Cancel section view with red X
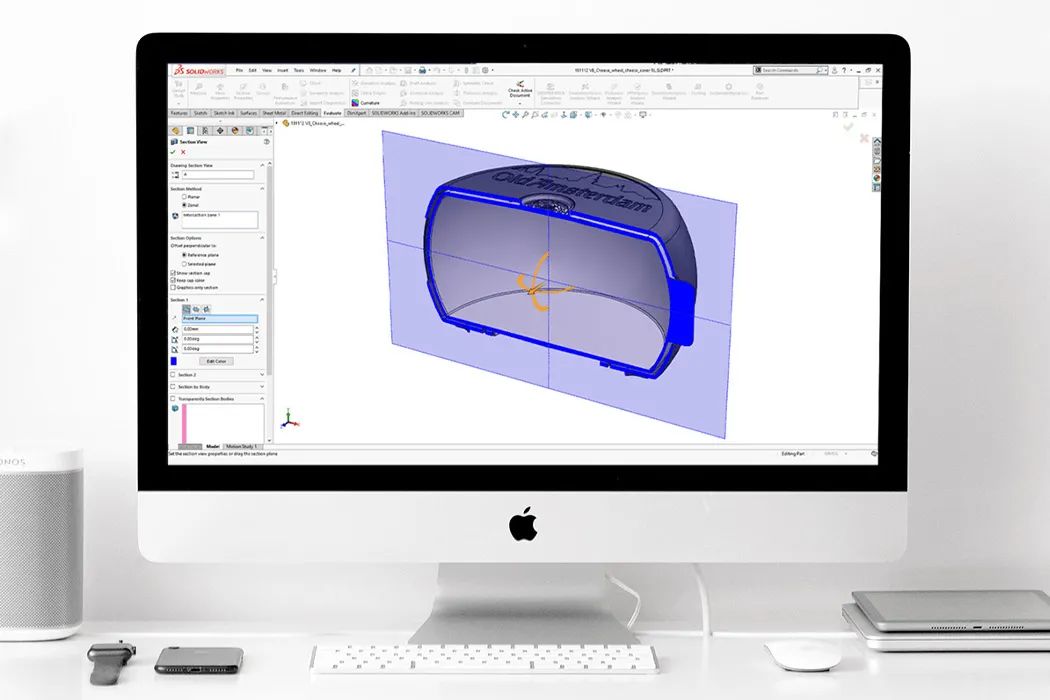Screen dimensions: 1050x700 click(183, 152)
